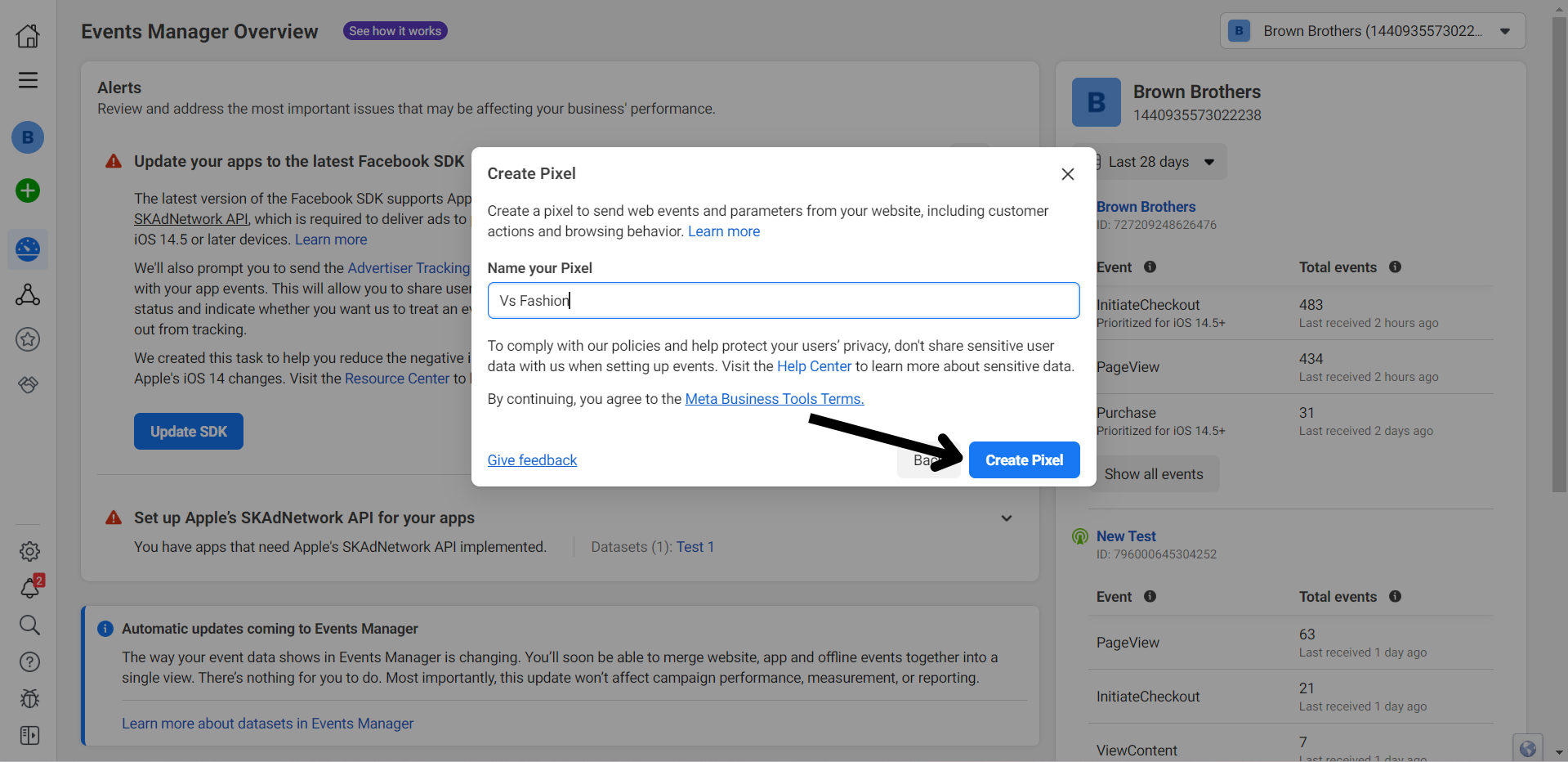Toggle the sidebar panel icon at bottom
This screenshot has width=1568, height=762.
[x=29, y=736]
